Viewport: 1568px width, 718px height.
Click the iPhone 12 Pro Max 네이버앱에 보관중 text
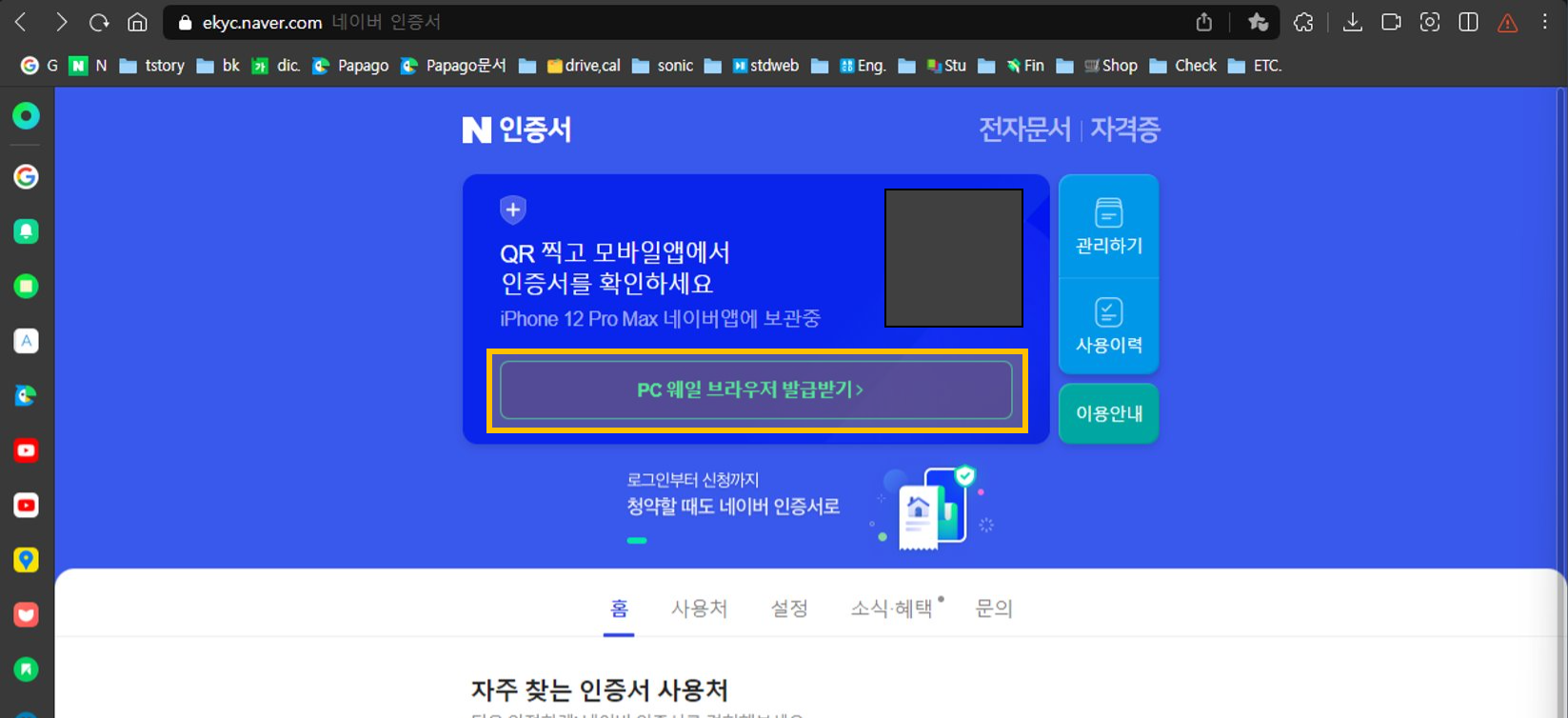(x=660, y=319)
